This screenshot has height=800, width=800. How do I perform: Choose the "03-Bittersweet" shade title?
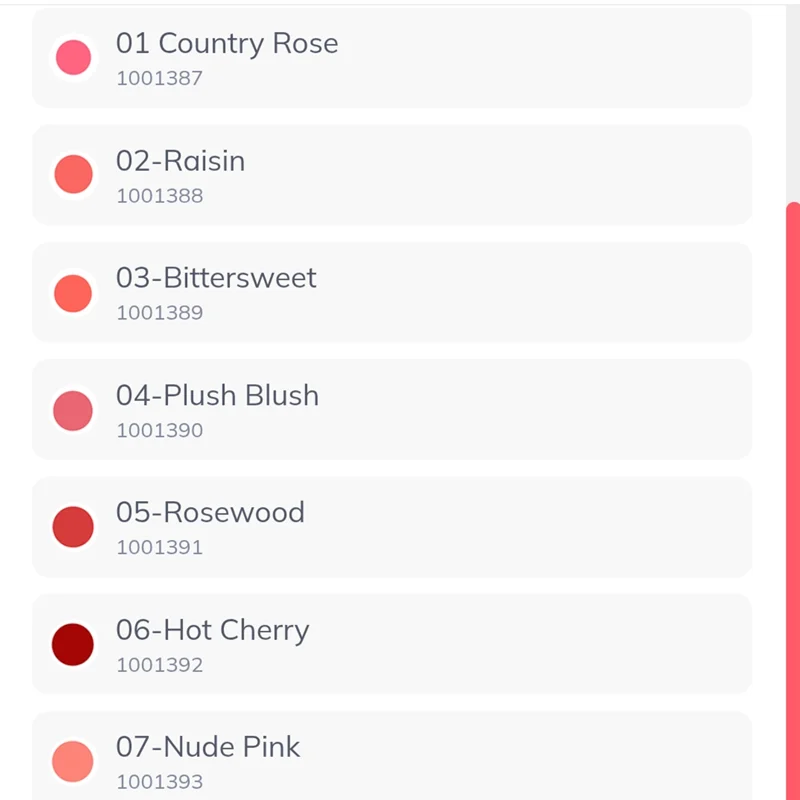point(216,278)
